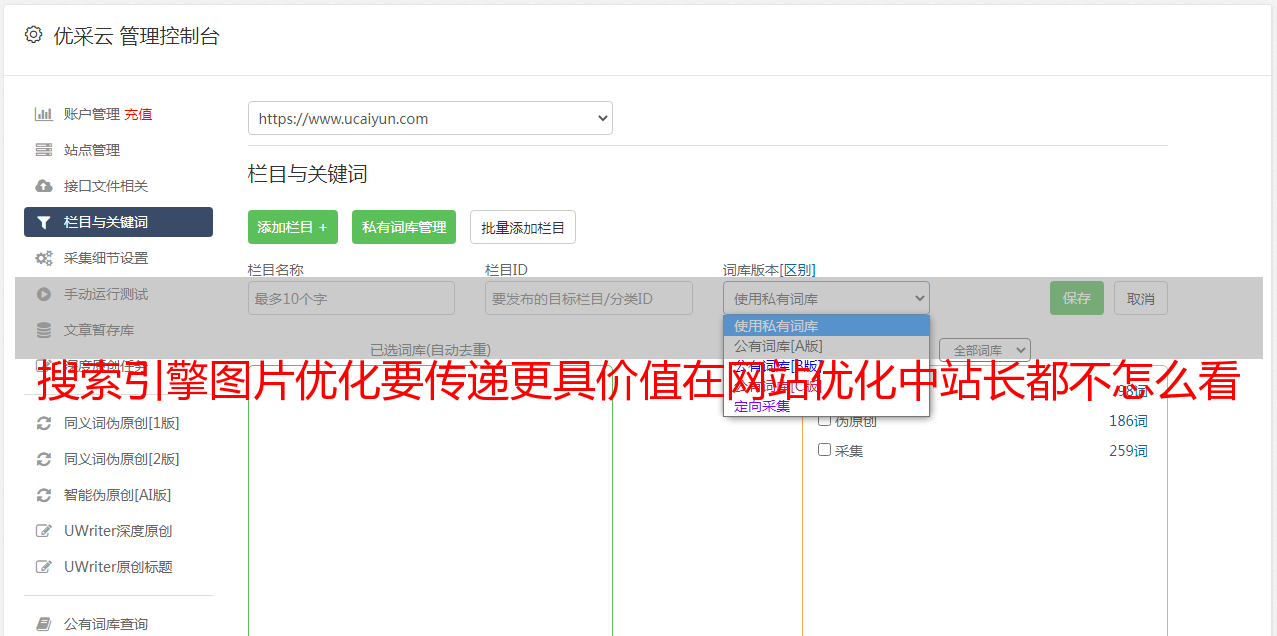Choose the 使用私有词库 option in the list

tap(826, 326)
